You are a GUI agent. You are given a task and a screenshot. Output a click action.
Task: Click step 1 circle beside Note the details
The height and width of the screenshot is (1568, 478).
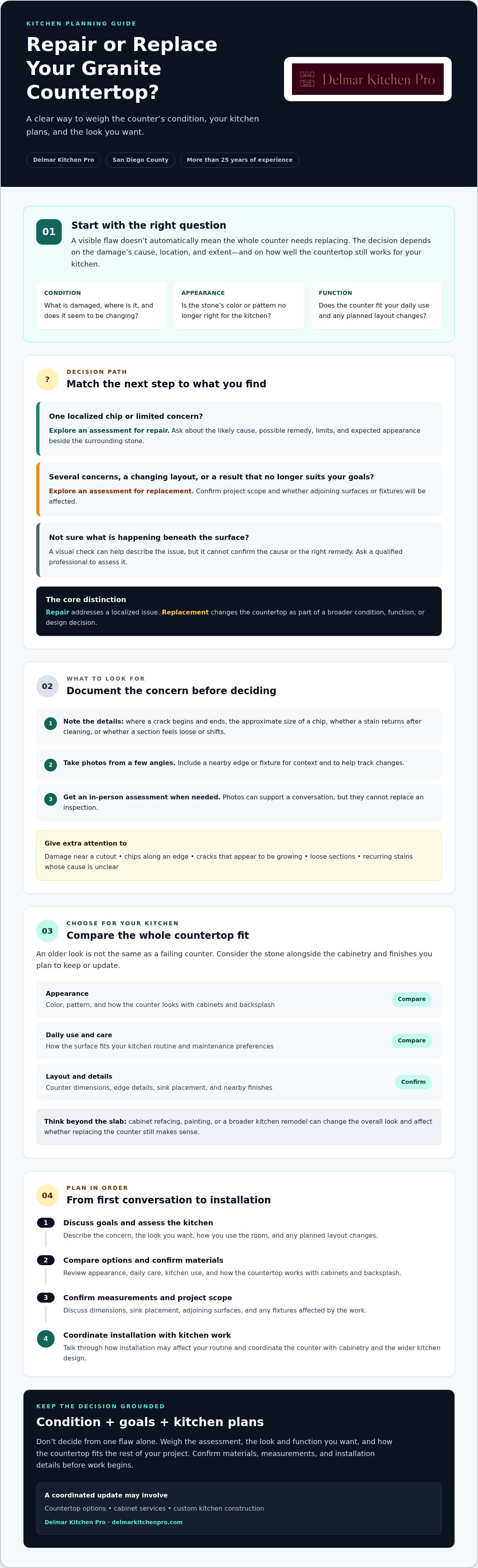[51, 723]
